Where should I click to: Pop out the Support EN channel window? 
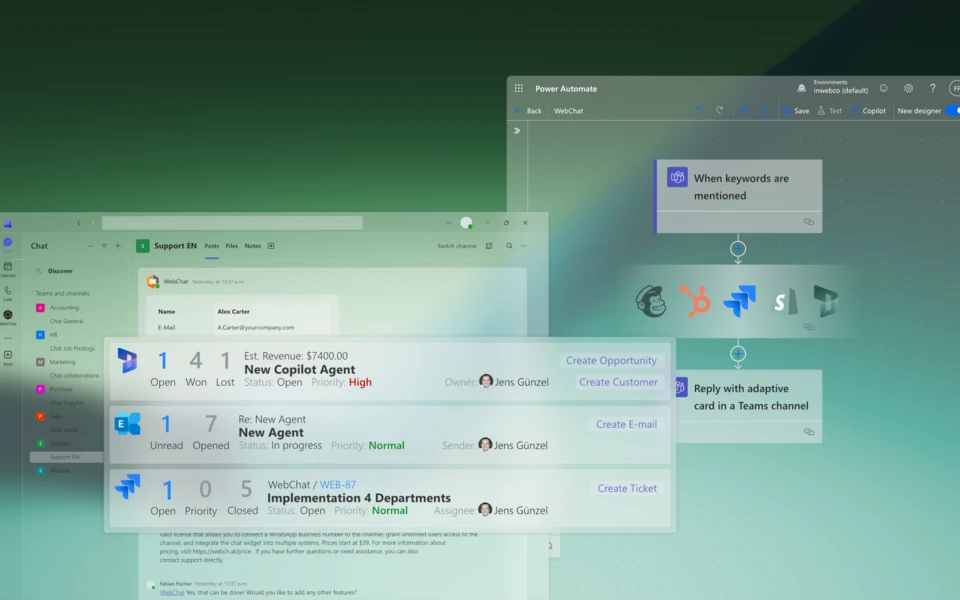point(489,246)
